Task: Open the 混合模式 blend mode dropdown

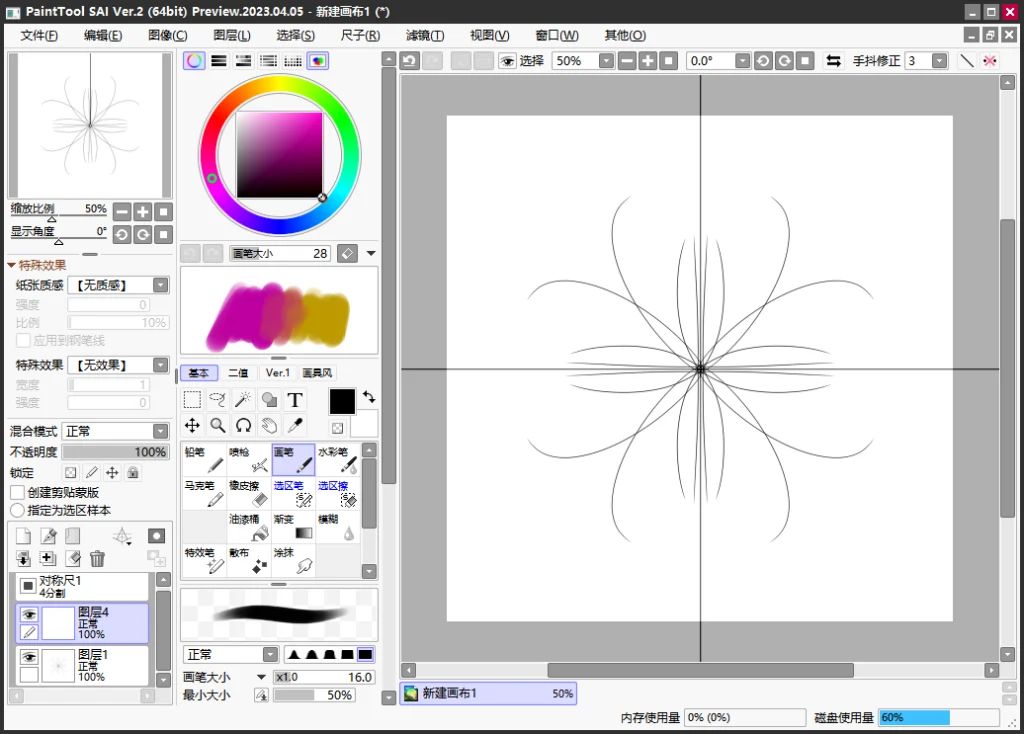Action: (116, 431)
